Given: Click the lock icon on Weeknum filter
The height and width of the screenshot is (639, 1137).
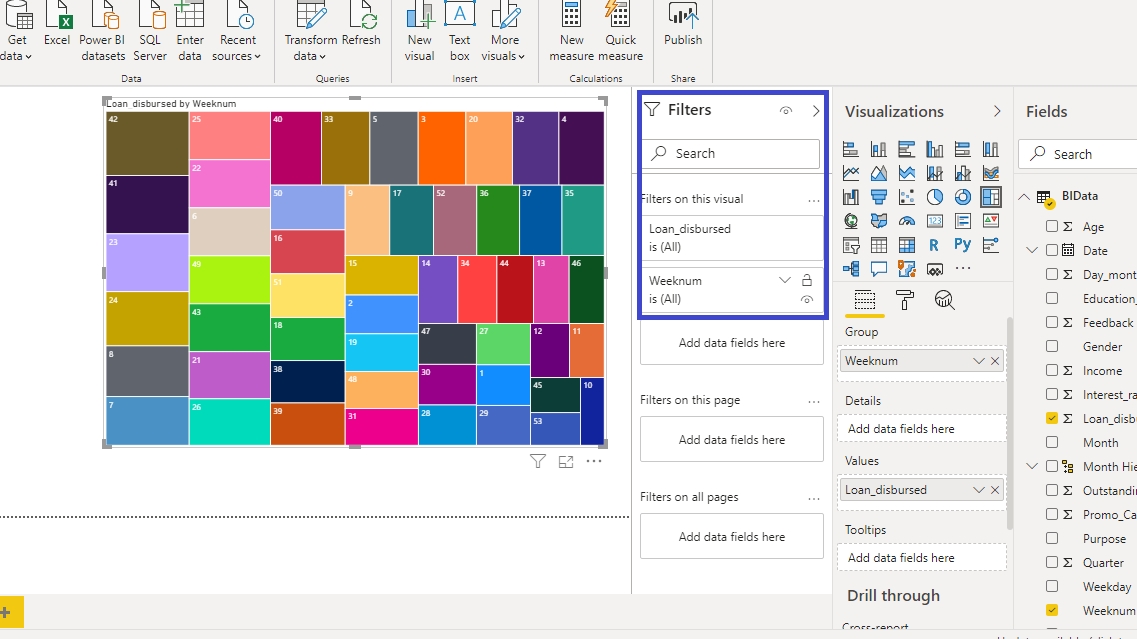Looking at the screenshot, I should [x=807, y=281].
